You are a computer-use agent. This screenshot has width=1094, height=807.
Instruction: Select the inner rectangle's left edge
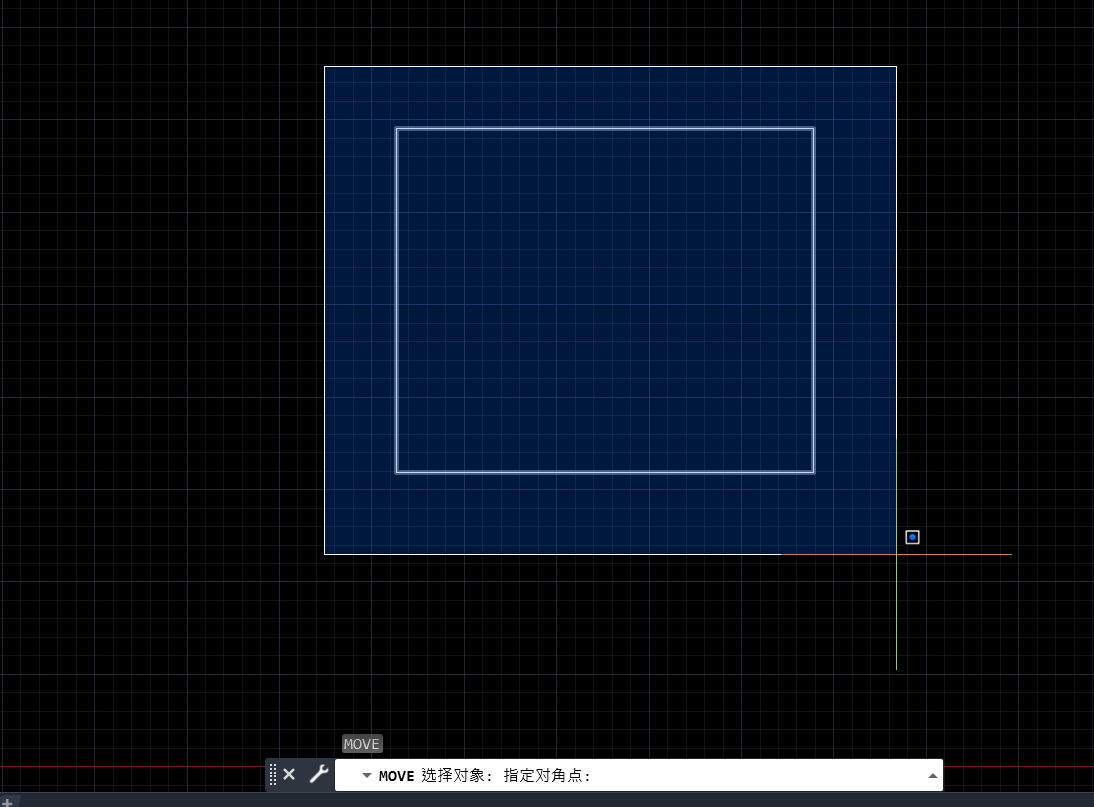(x=397, y=300)
